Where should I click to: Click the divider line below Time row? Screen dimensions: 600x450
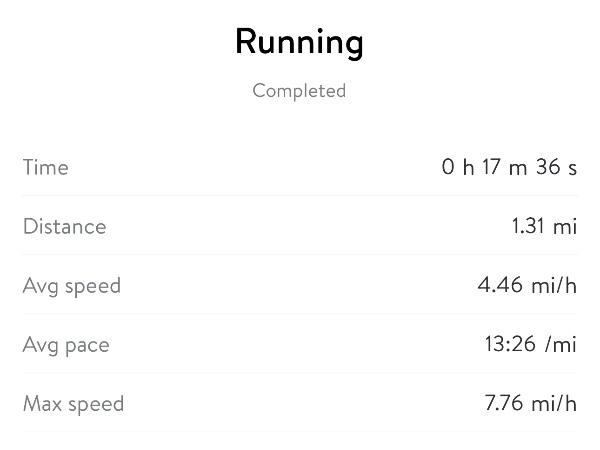coord(300,196)
